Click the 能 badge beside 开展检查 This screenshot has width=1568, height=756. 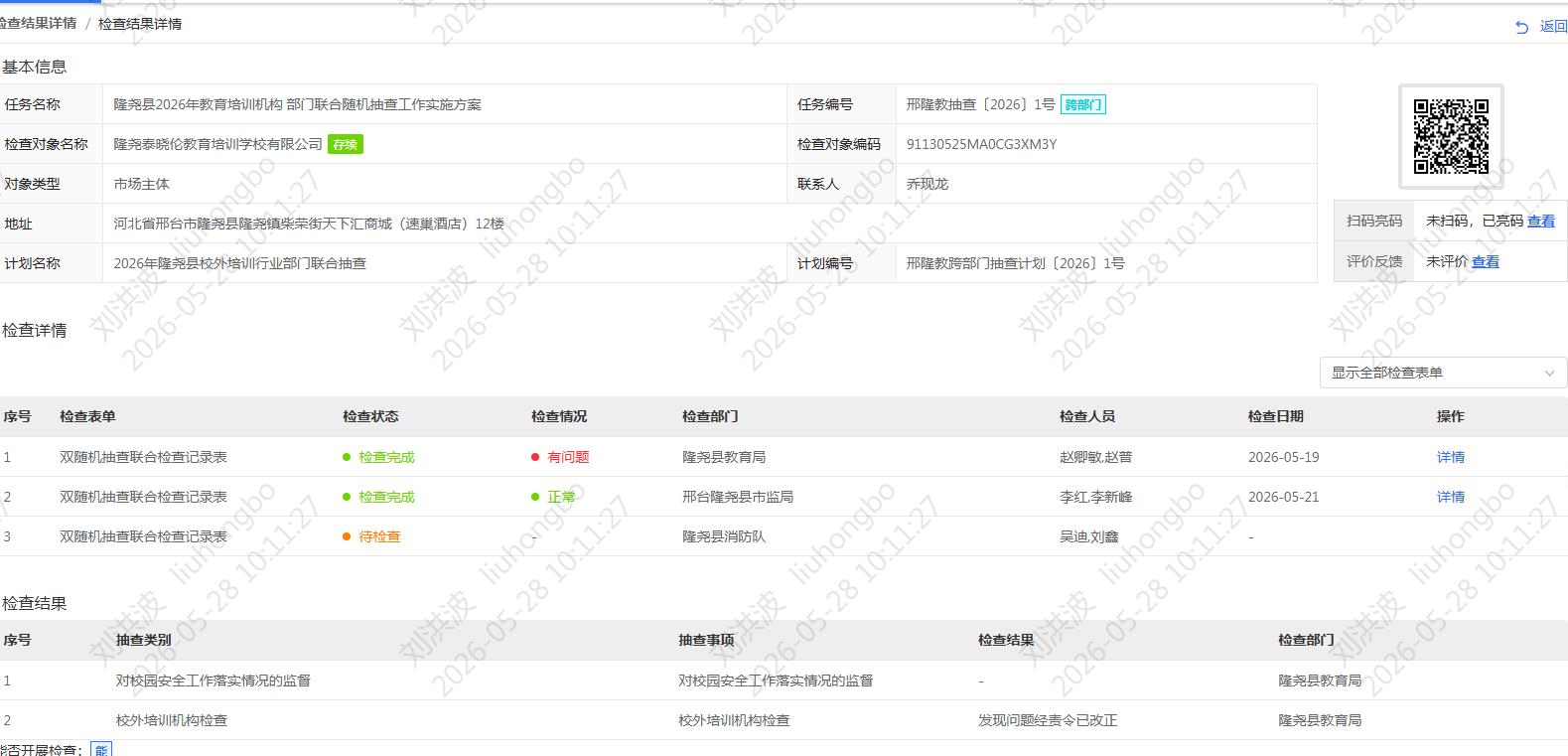point(101,749)
